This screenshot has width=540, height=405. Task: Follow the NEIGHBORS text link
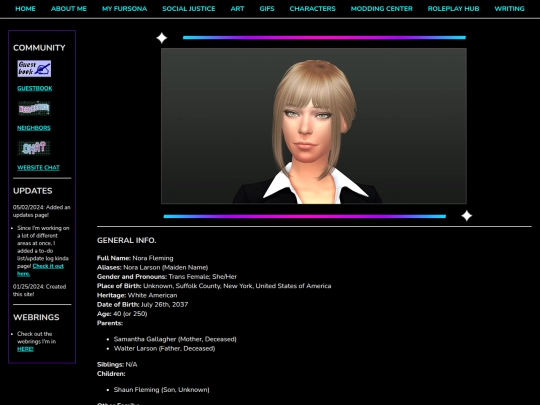point(34,128)
